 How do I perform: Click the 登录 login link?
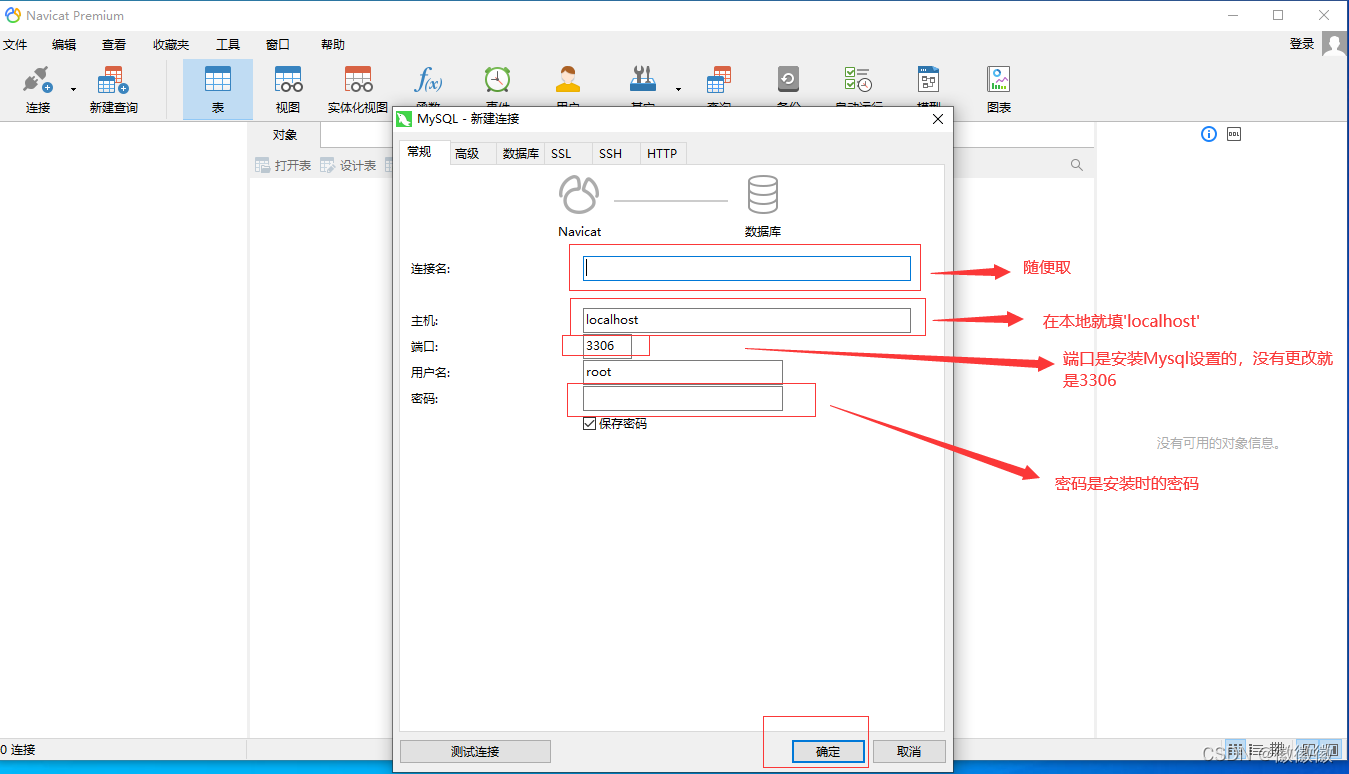pos(1302,44)
